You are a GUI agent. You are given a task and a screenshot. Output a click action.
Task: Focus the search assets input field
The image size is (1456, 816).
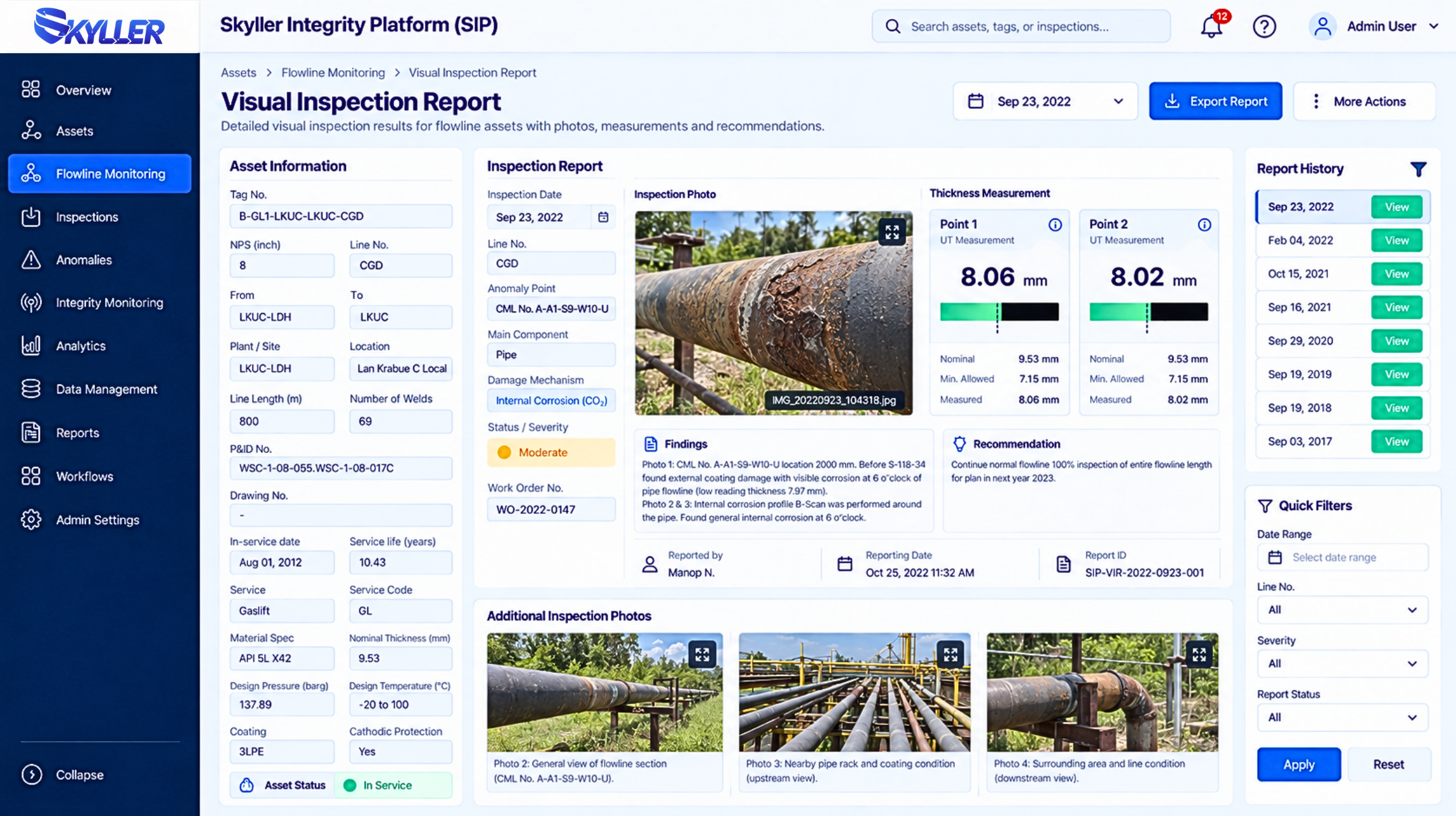click(x=1021, y=27)
